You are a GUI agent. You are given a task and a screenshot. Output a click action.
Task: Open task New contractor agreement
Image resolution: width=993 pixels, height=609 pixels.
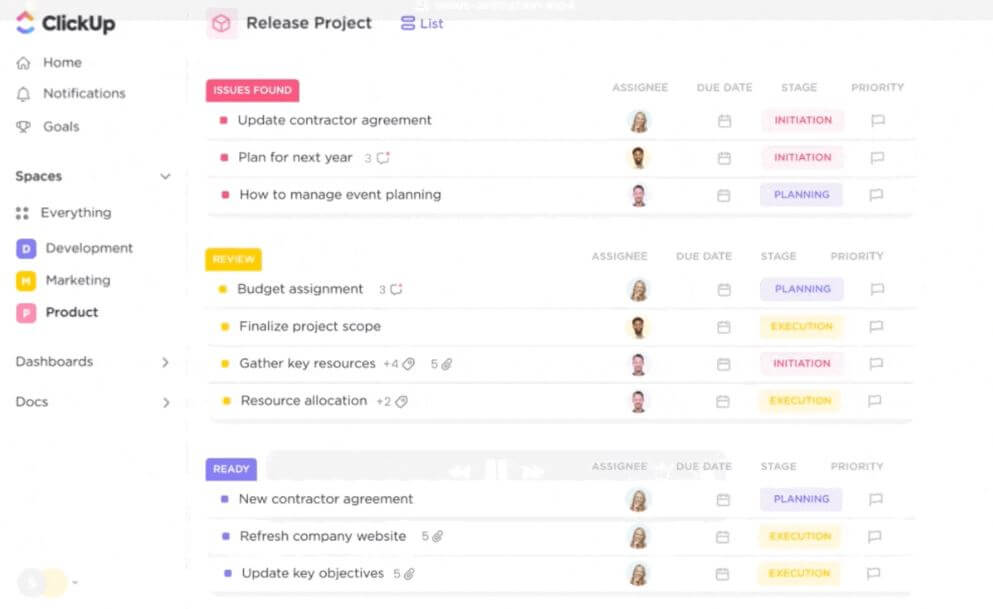(x=326, y=499)
